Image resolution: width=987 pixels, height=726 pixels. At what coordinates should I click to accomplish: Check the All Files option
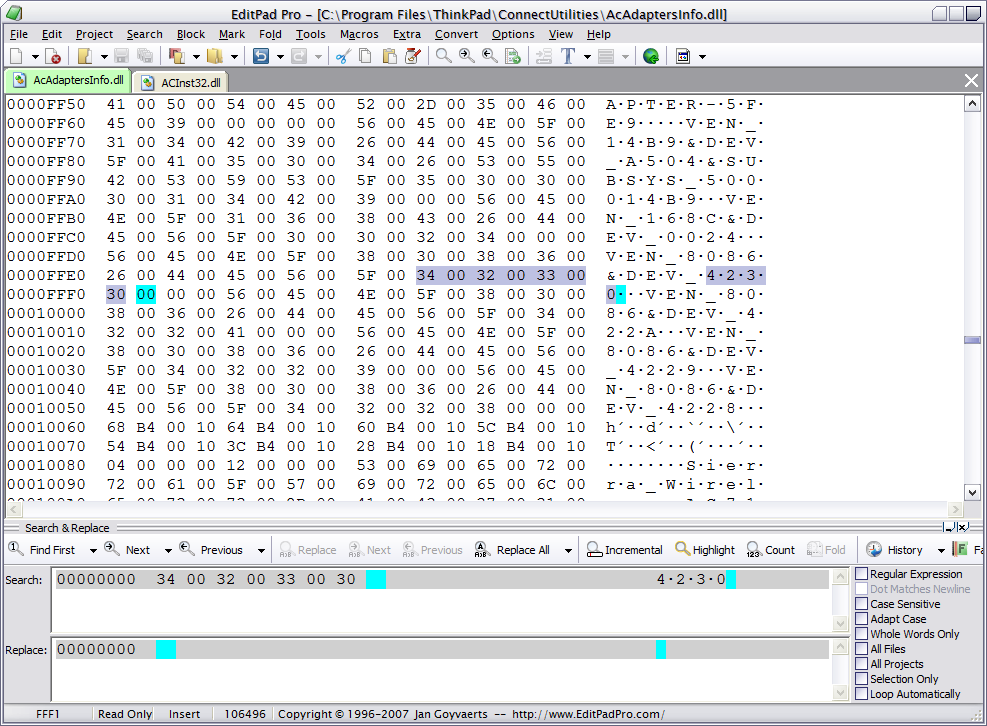(862, 649)
